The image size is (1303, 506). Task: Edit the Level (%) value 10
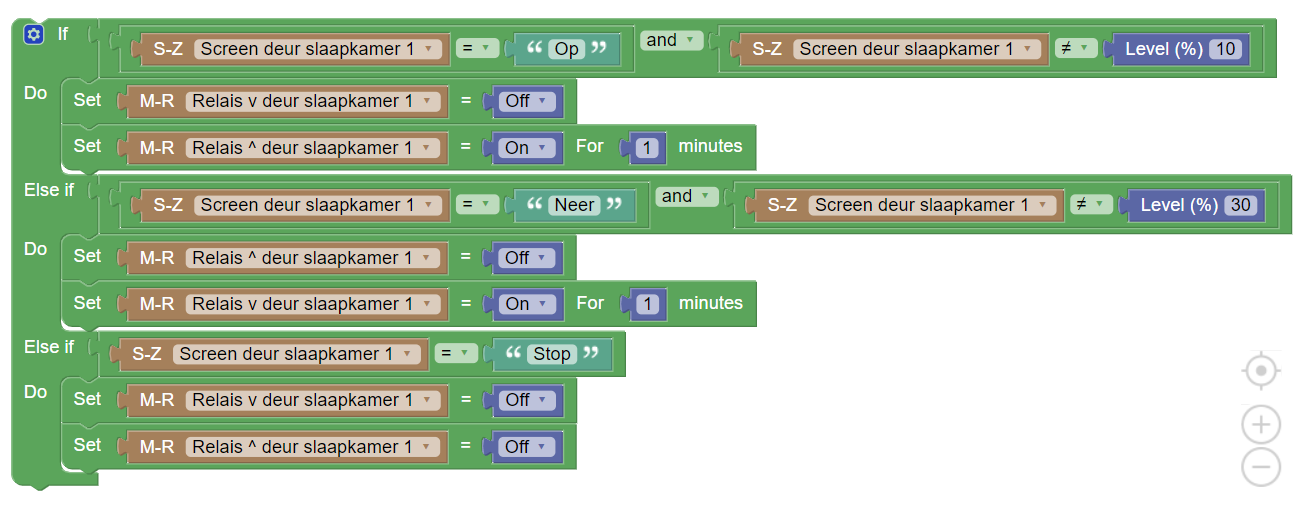click(x=1225, y=49)
